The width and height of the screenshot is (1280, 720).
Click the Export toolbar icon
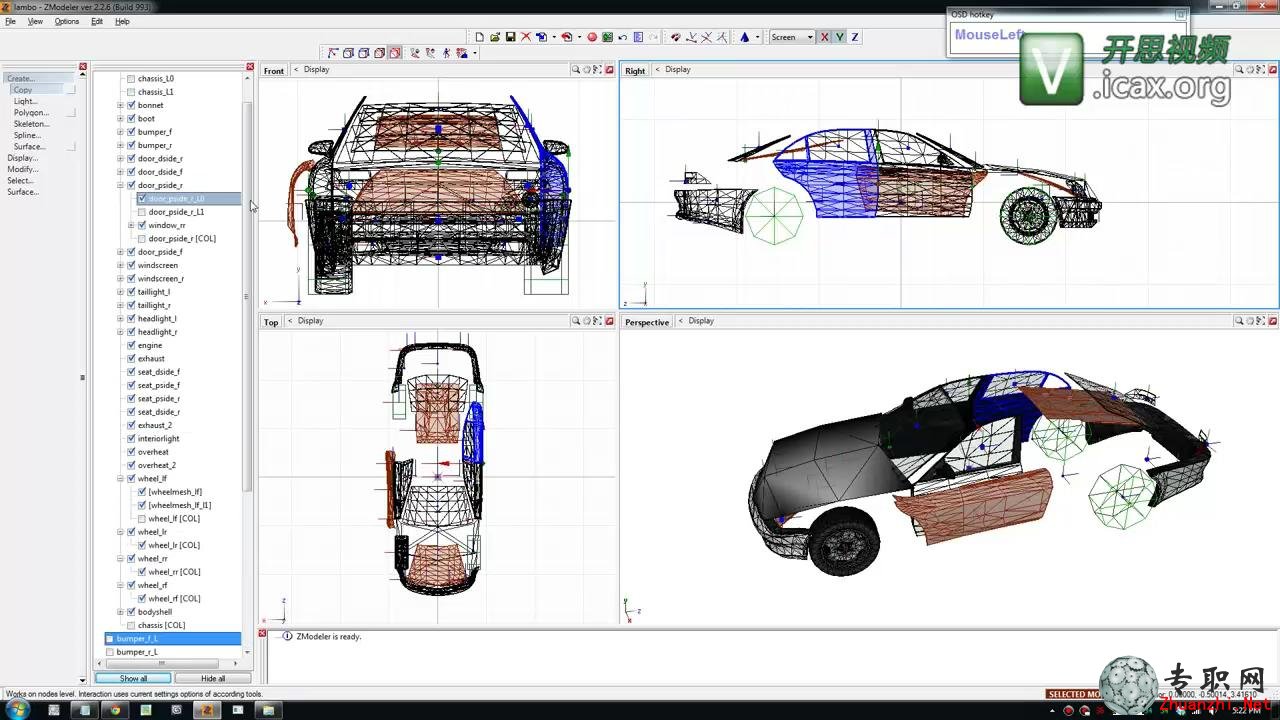567,37
